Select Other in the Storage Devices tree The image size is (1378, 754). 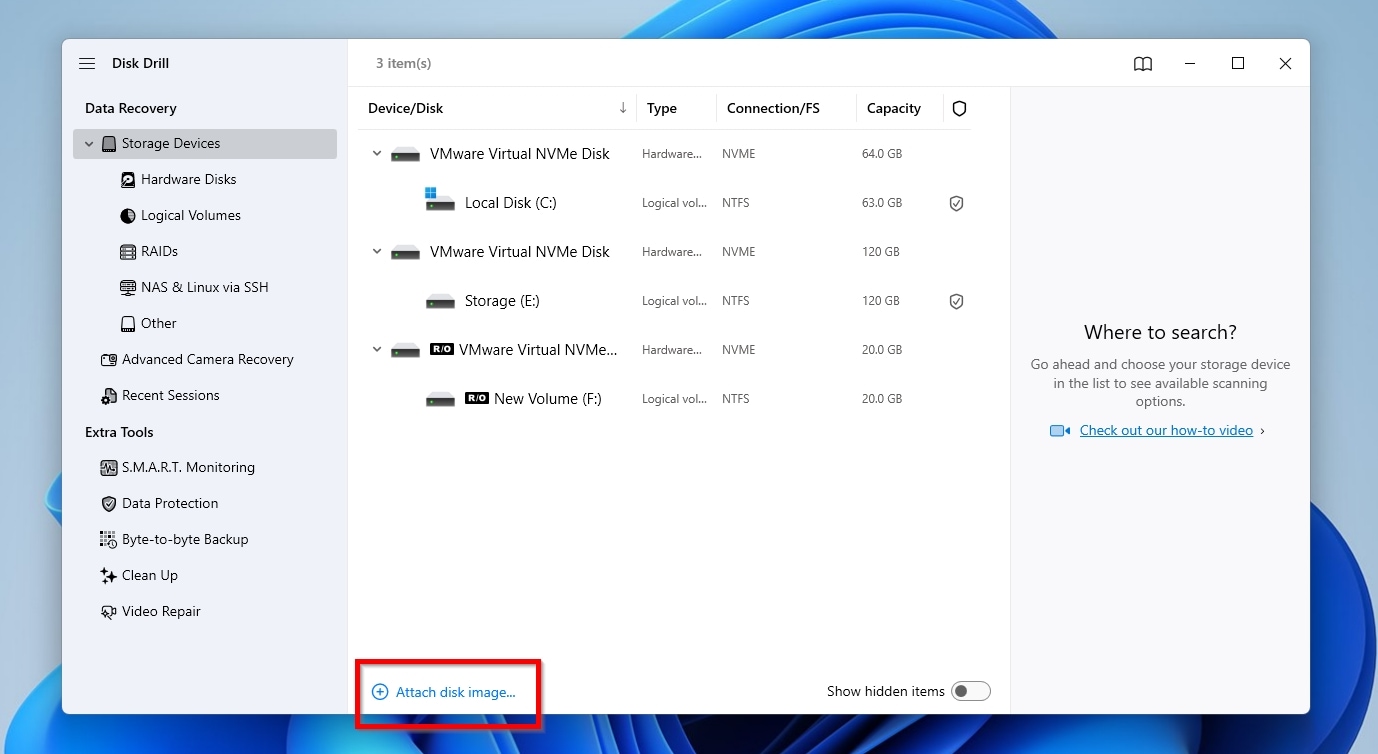[x=159, y=324]
